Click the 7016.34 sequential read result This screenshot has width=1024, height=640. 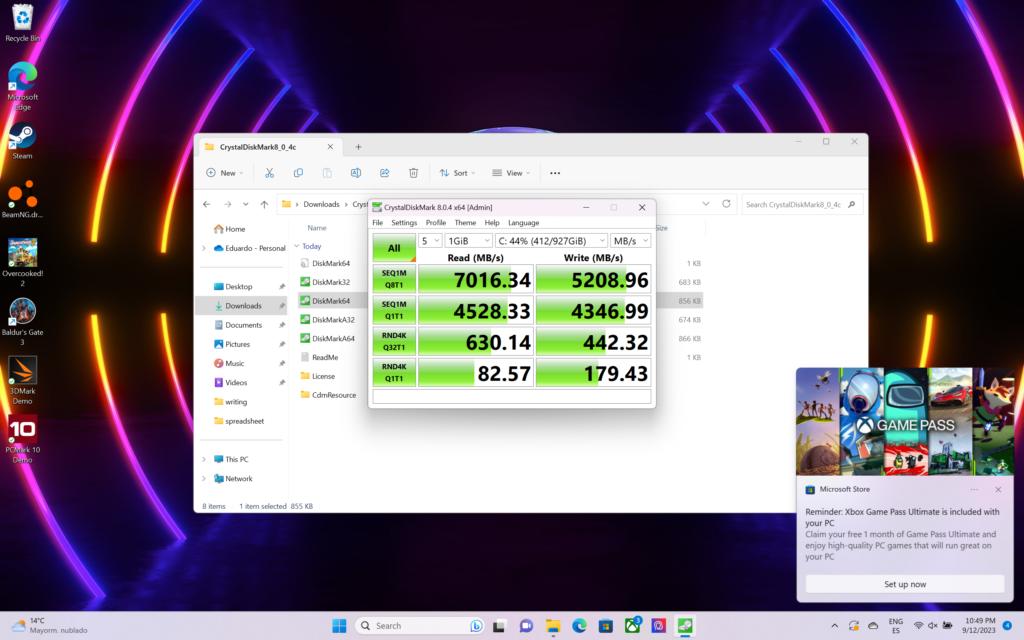tap(475, 280)
